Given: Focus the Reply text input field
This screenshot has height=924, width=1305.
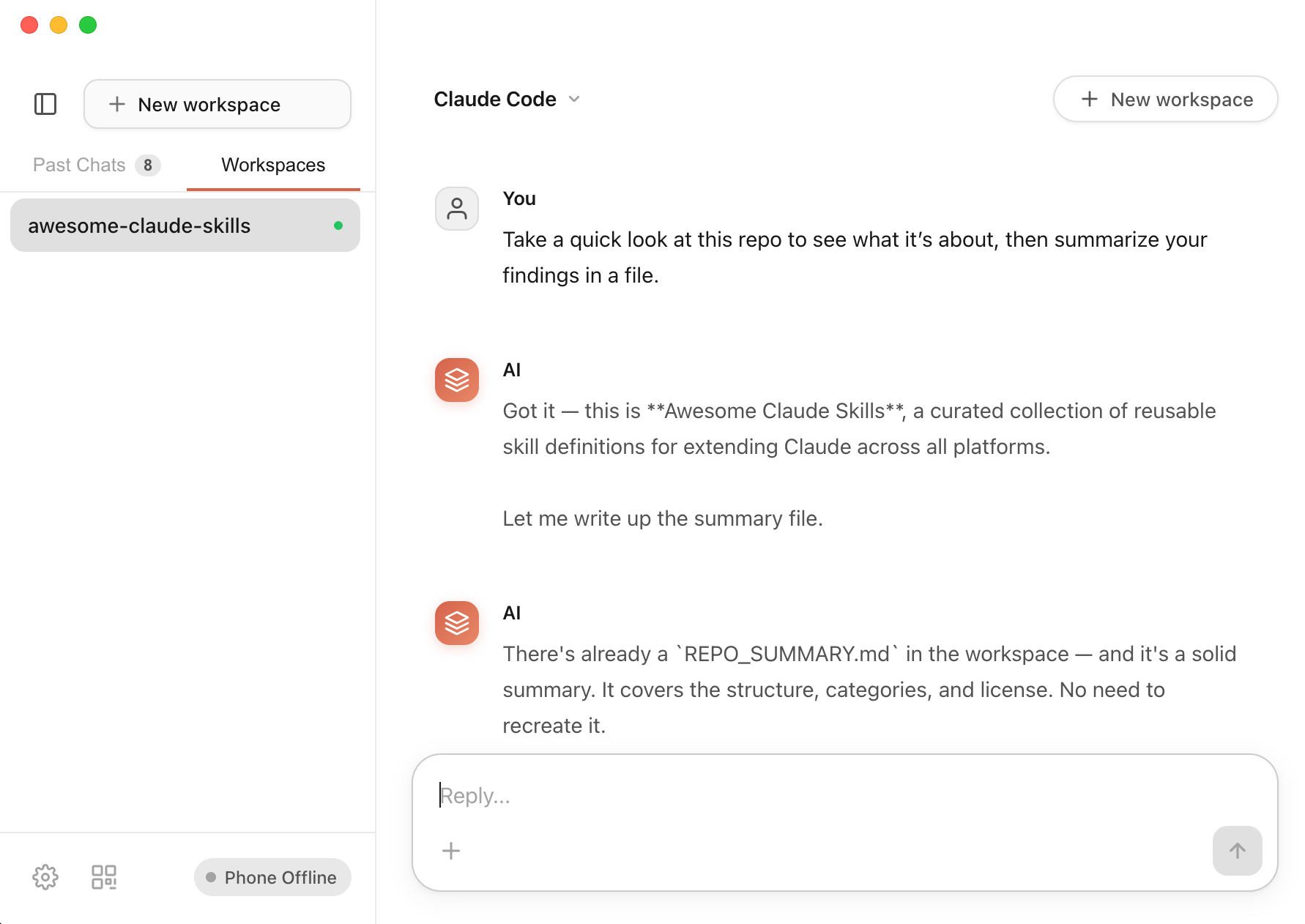Looking at the screenshot, I should [842, 795].
